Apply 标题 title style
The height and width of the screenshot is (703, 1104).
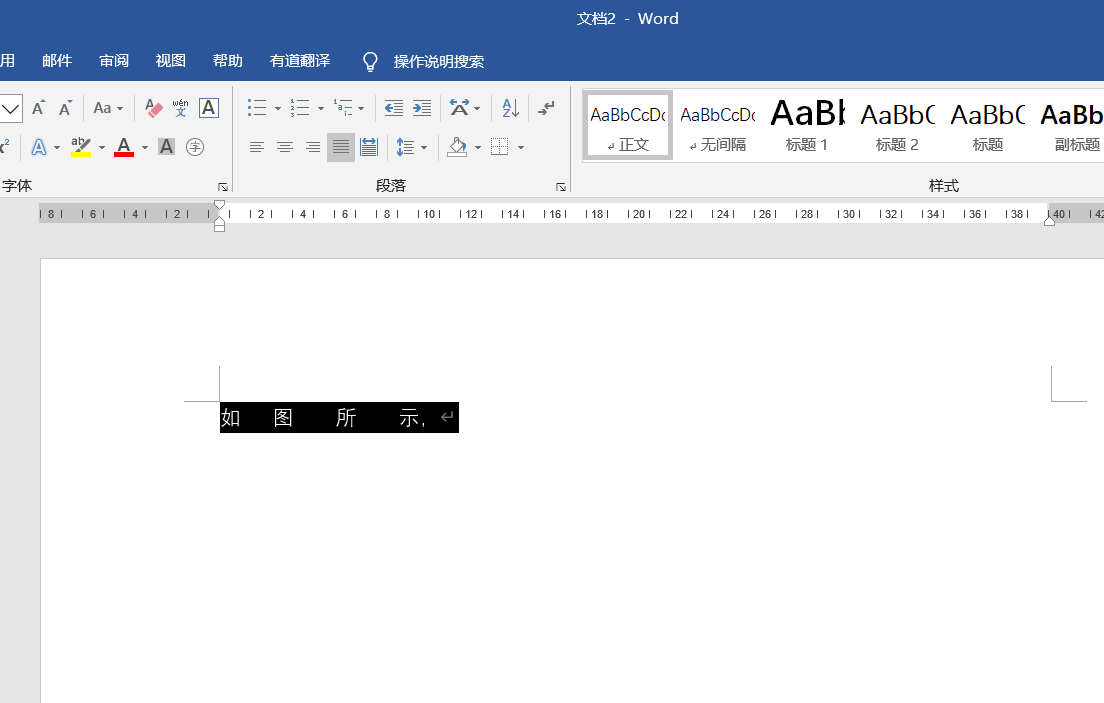(987, 125)
